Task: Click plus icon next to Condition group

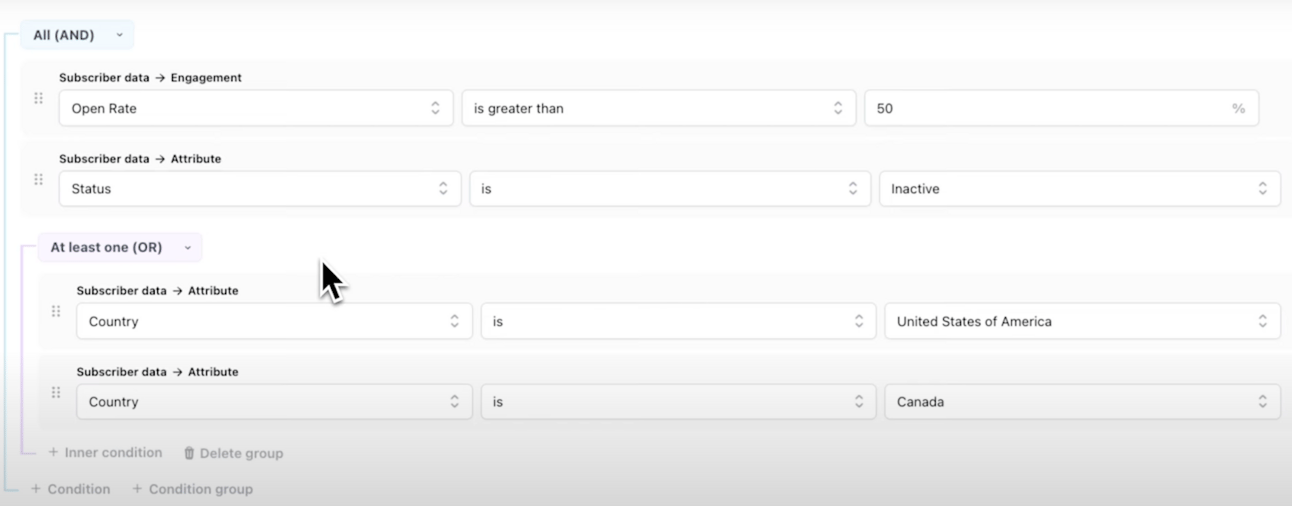Action: pyautogui.click(x=137, y=489)
